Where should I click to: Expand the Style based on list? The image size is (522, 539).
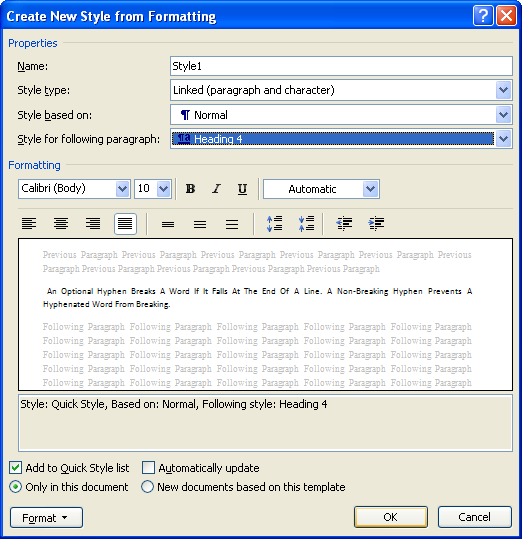(503, 114)
